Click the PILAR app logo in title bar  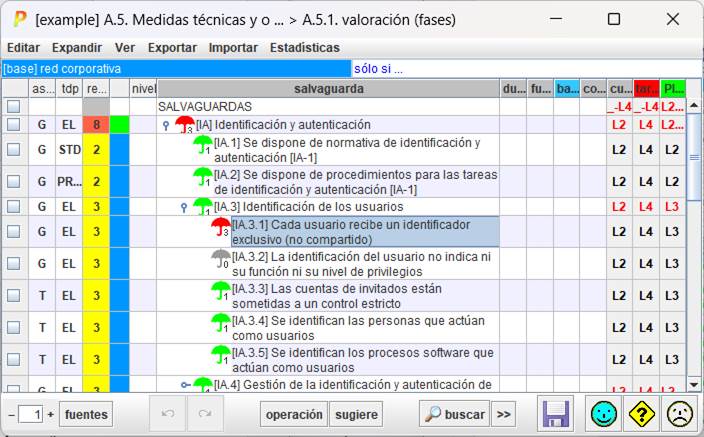point(19,19)
